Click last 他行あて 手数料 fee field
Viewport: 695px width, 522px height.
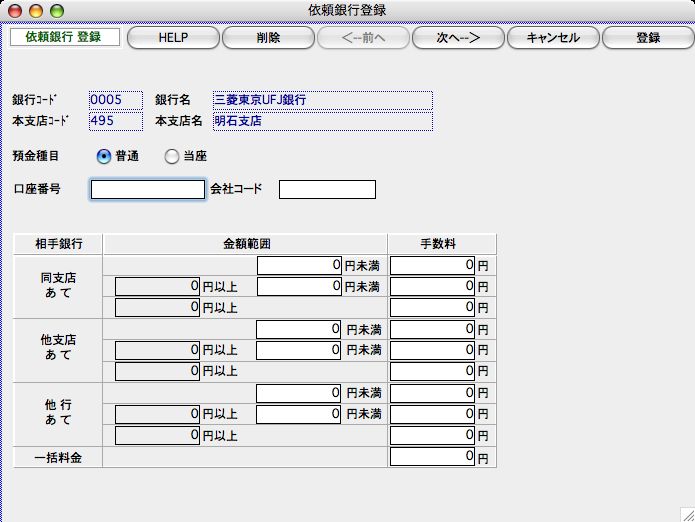coord(432,435)
